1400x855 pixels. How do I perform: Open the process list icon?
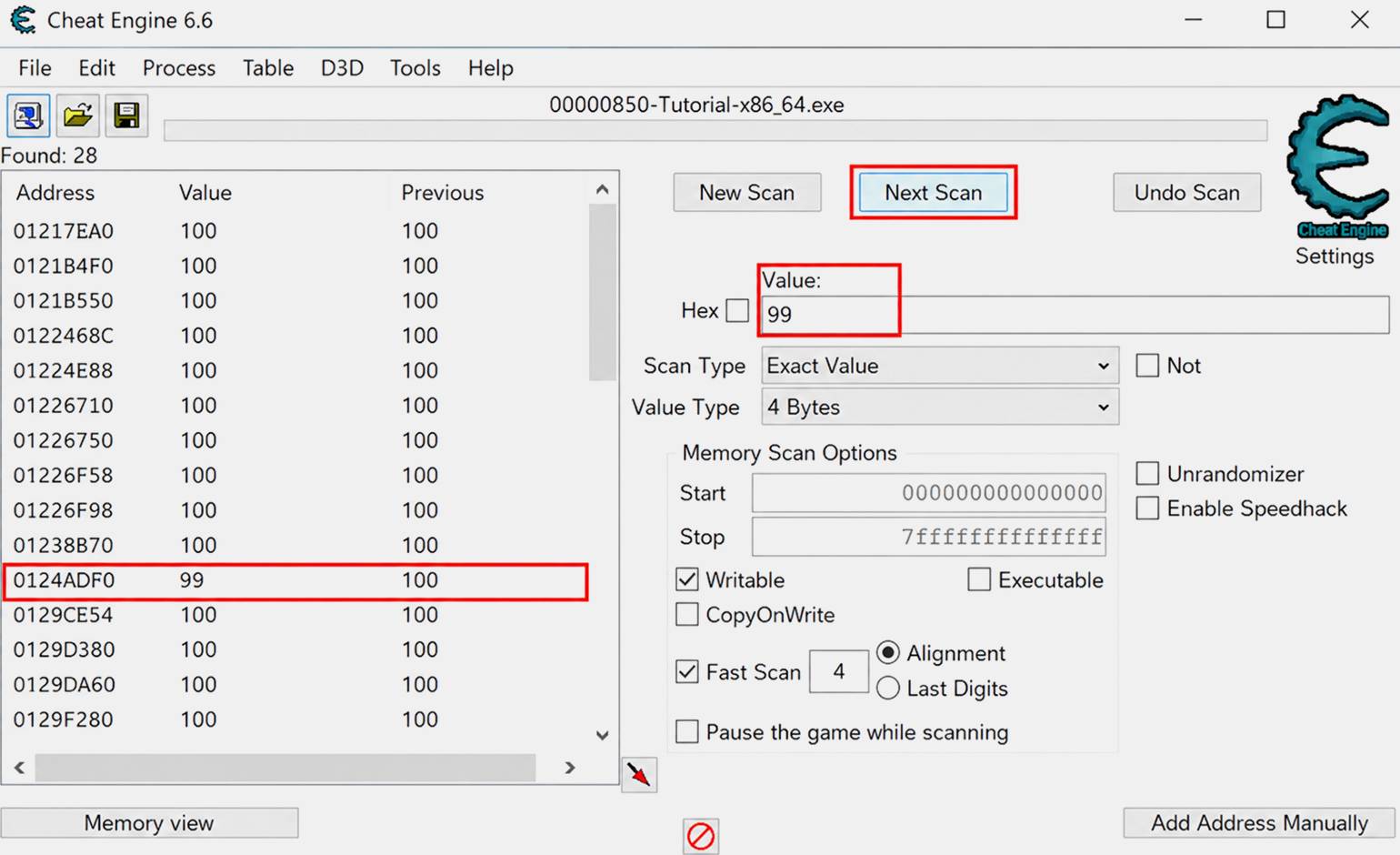28,116
